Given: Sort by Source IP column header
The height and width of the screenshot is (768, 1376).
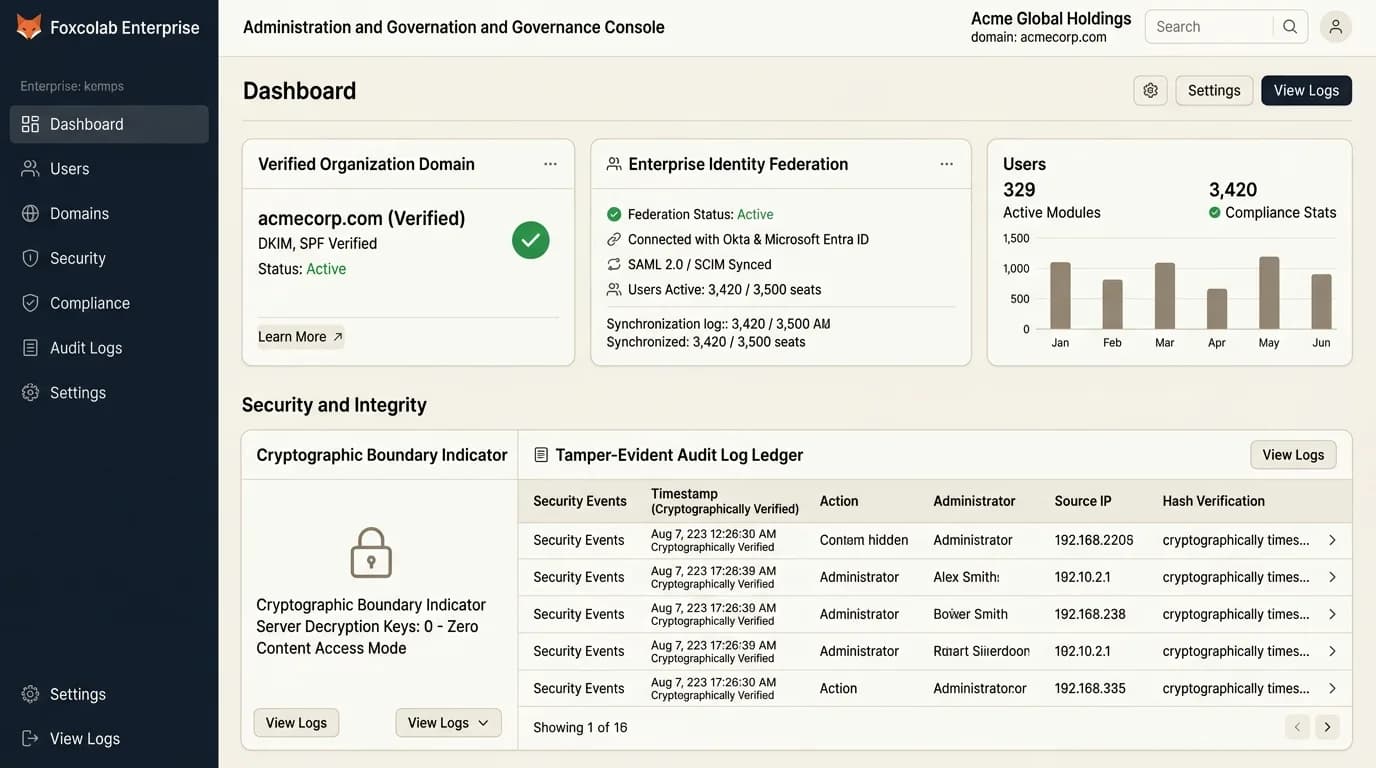Looking at the screenshot, I should coord(1083,501).
